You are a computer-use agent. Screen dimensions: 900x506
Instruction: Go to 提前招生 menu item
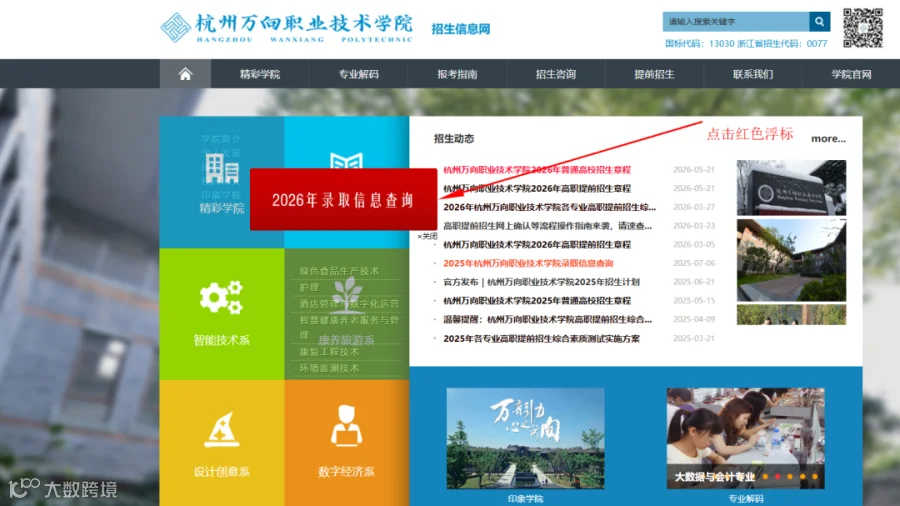coord(654,74)
